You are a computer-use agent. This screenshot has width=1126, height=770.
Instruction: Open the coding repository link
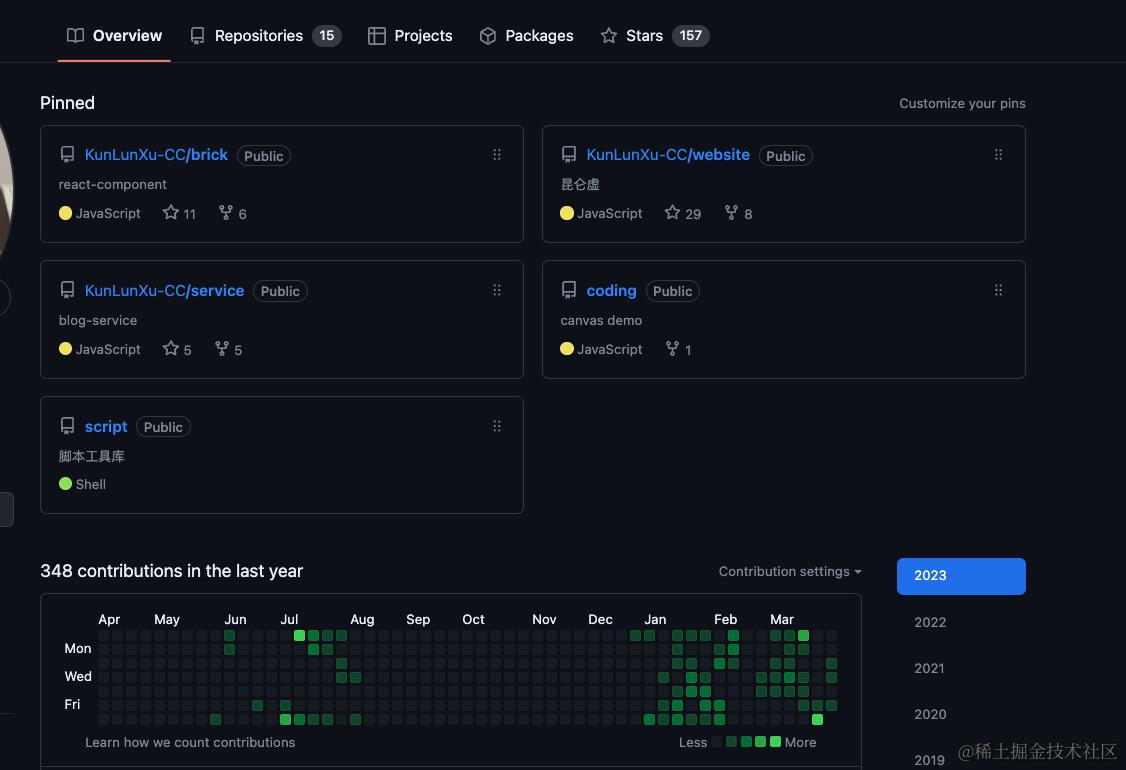(x=611, y=291)
